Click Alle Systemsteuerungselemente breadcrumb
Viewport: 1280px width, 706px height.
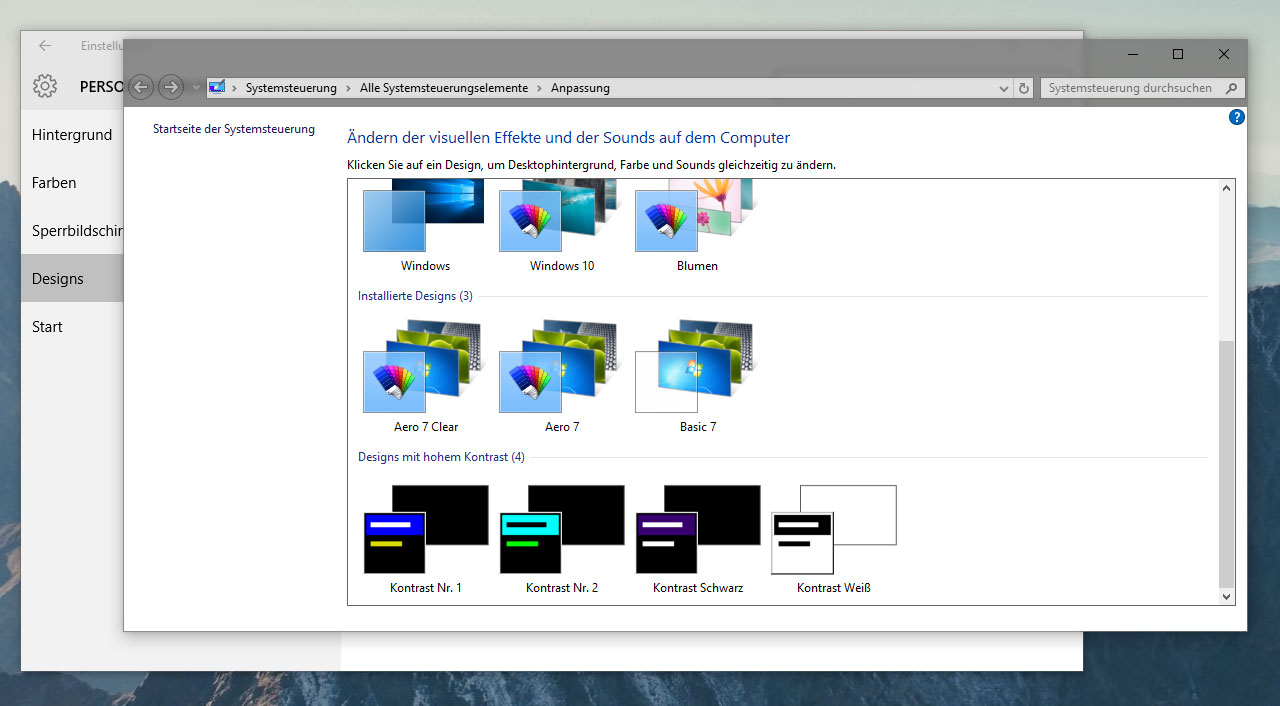tap(444, 88)
